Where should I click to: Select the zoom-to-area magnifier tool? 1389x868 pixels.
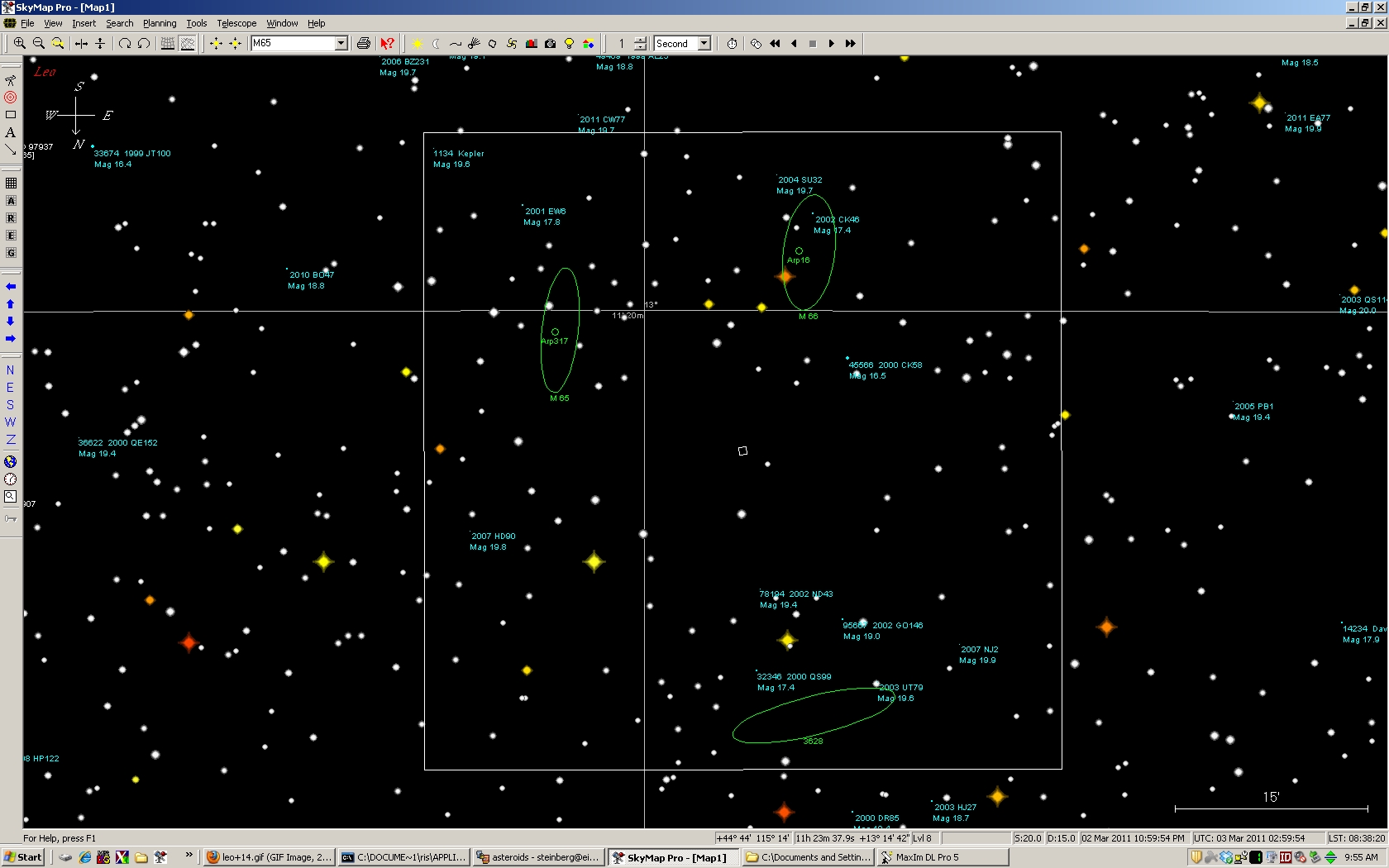click(58, 43)
